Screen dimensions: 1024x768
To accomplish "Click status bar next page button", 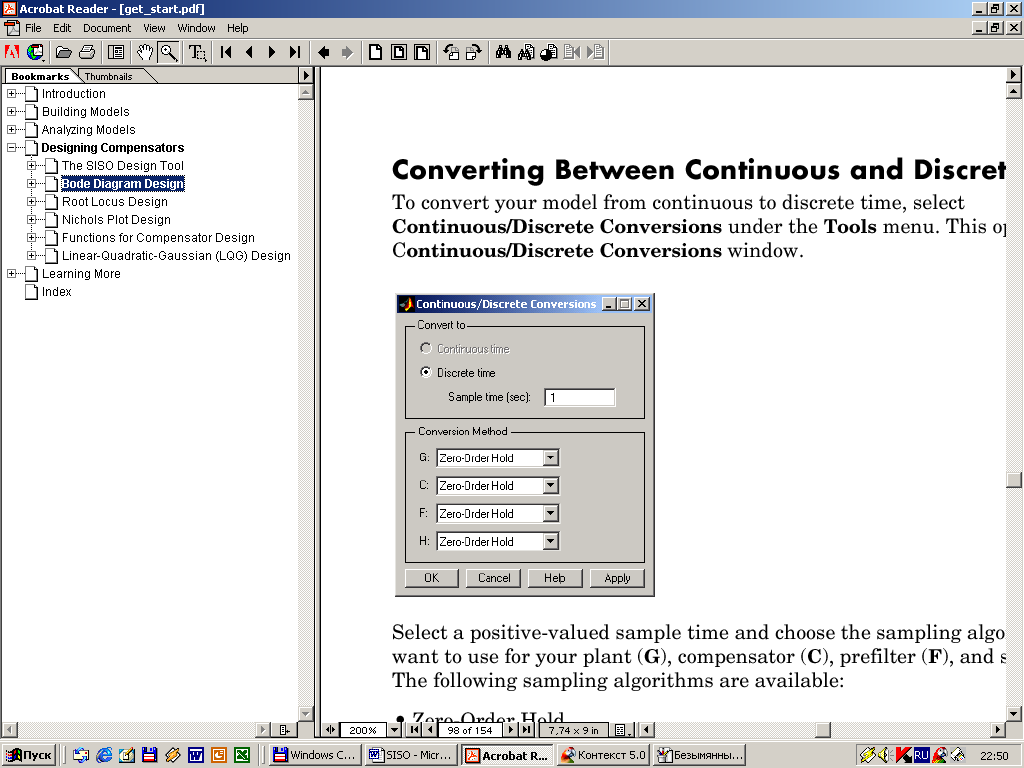I will [511, 729].
